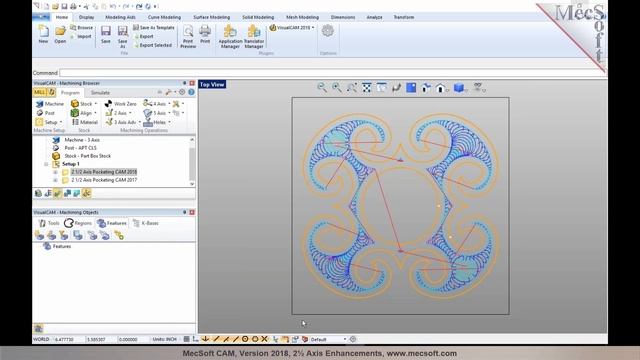640x360 pixels.
Task: Select Stock - Part Box Stock item
Action: click(87, 156)
